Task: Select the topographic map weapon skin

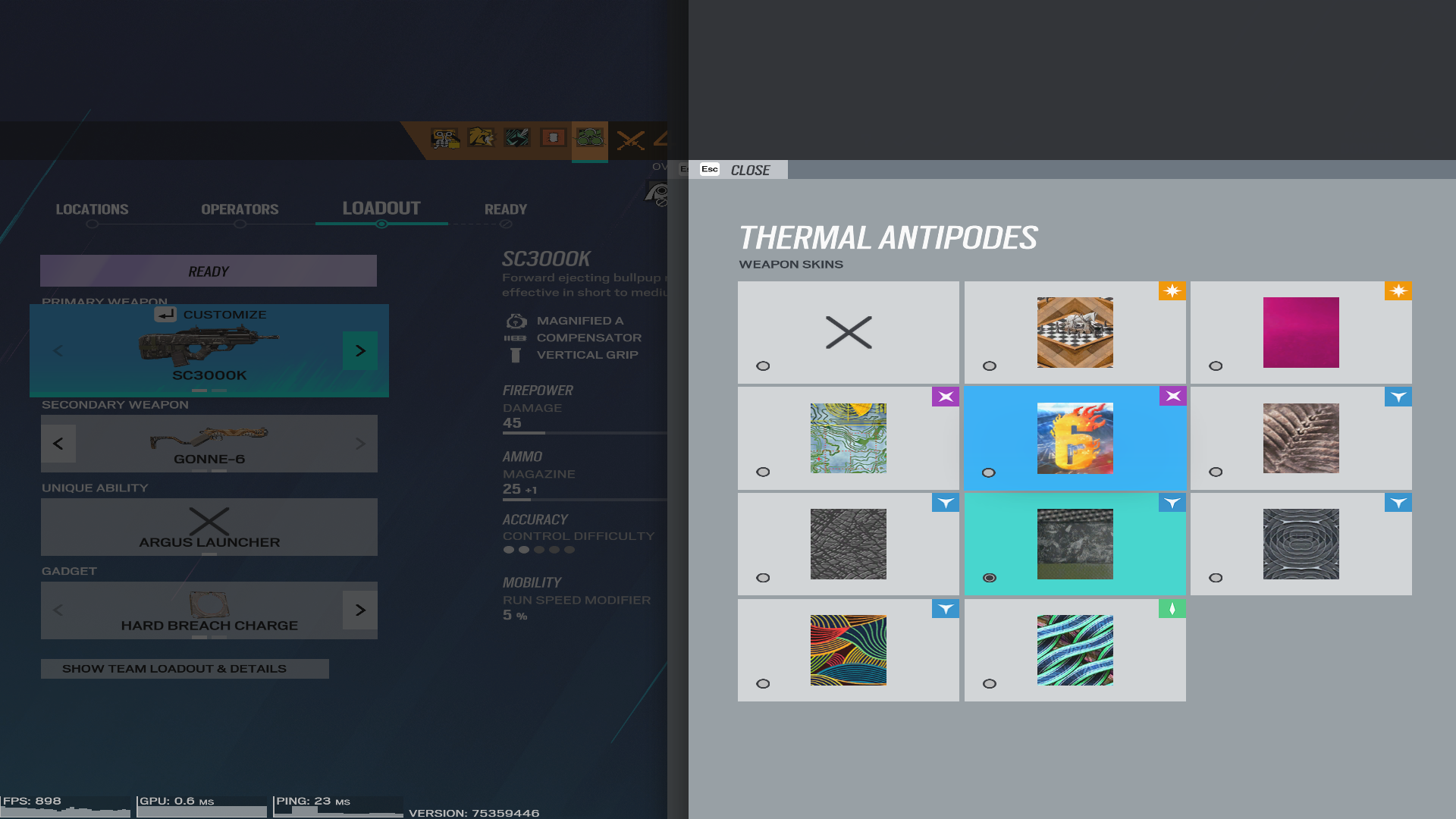Action: (x=848, y=438)
